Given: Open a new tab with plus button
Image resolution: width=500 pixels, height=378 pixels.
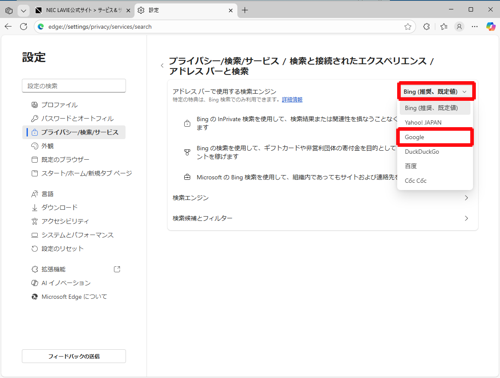Looking at the screenshot, I should [x=245, y=10].
